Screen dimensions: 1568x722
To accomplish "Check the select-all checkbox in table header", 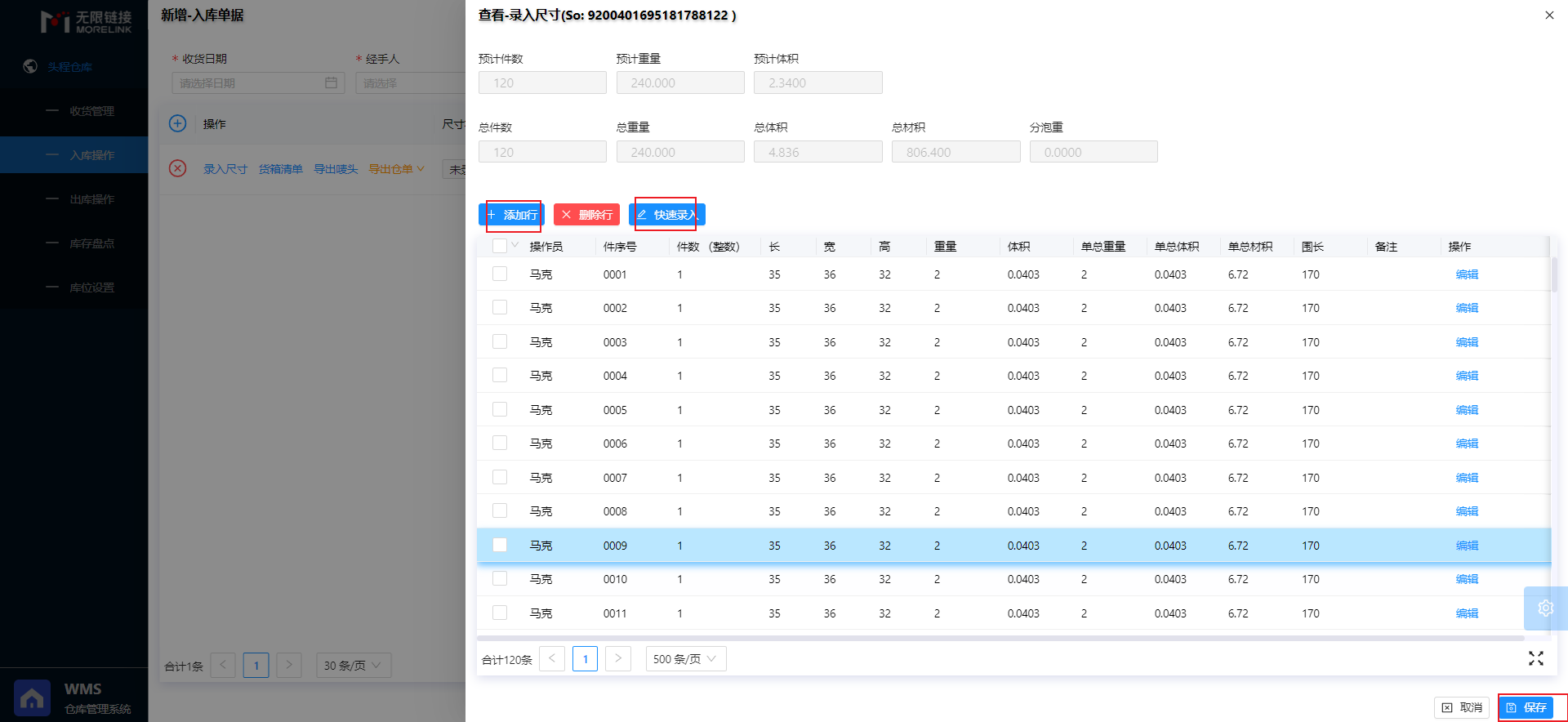I will pyautogui.click(x=500, y=246).
